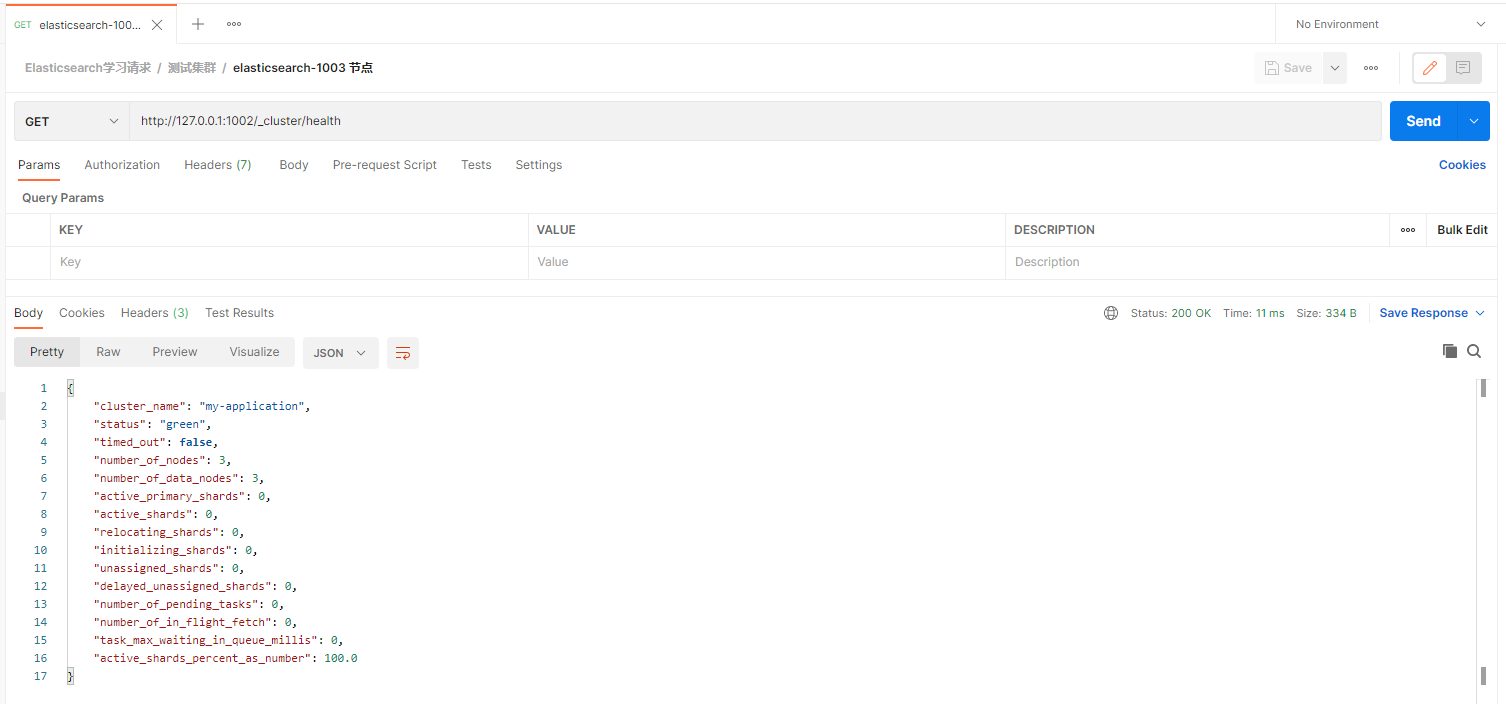Select the Params tab

coord(39,165)
